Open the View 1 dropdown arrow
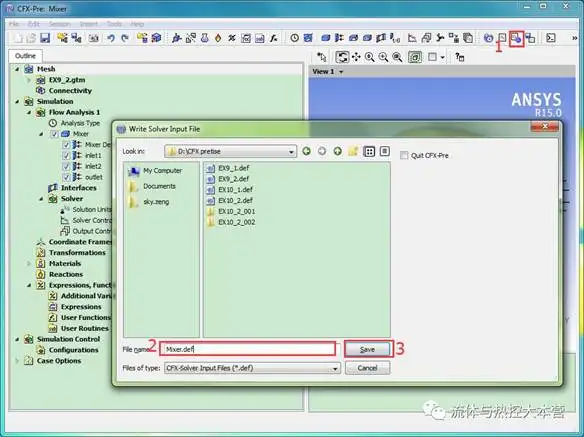The width and height of the screenshot is (584, 437). (x=341, y=72)
